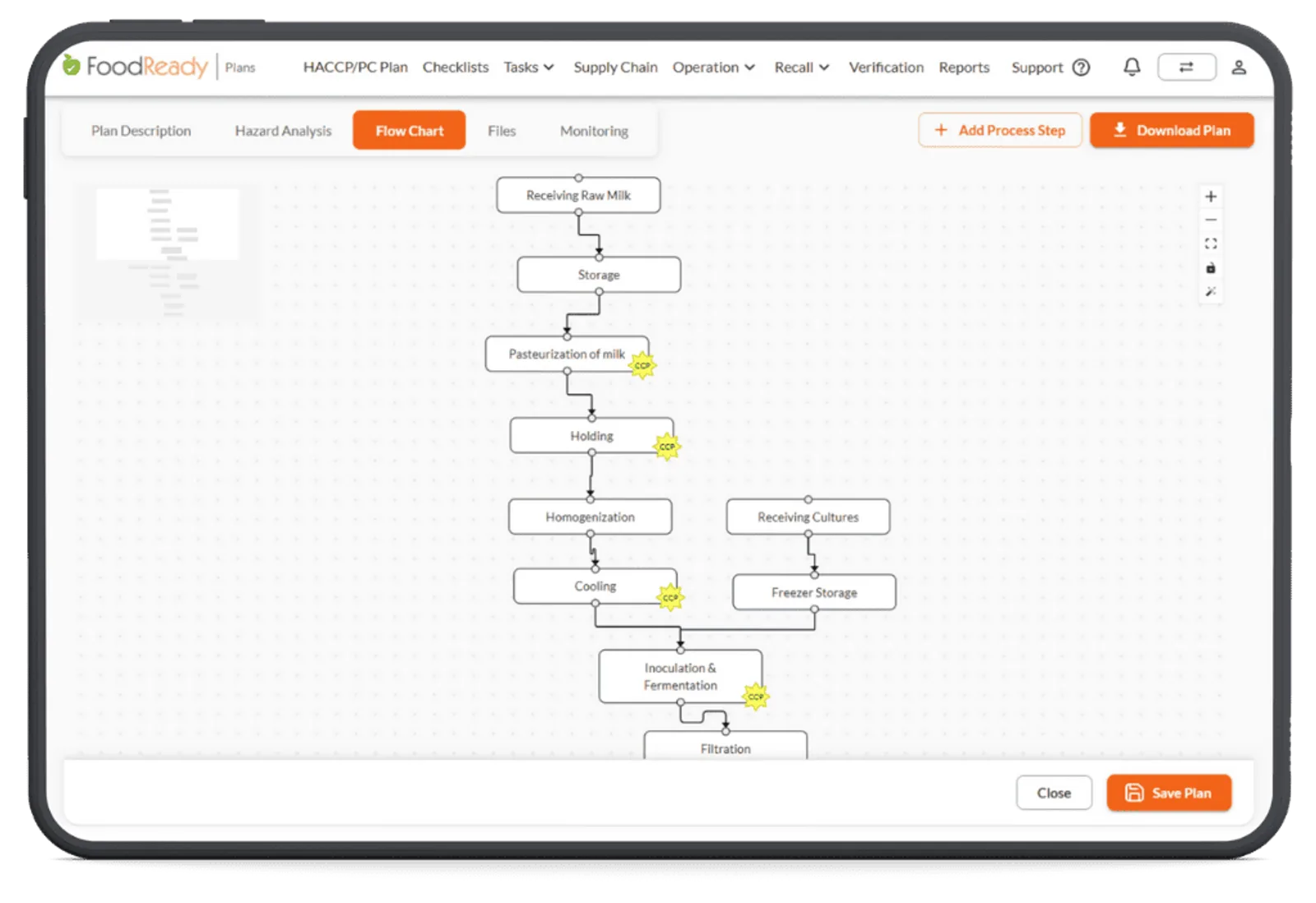Click the Download Plan button
Screen dimensions: 1316x903
pos(1171,130)
